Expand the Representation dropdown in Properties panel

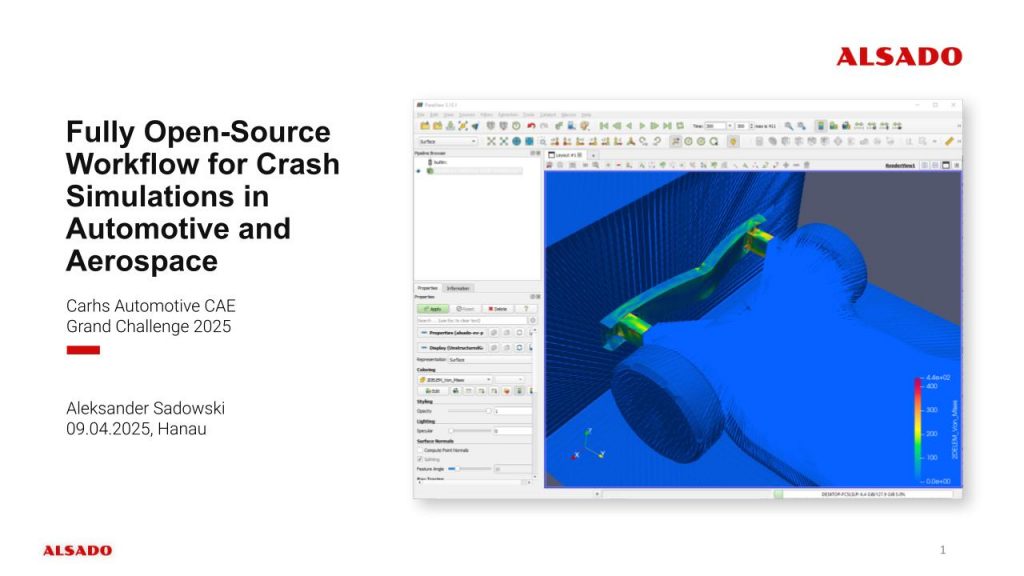(x=490, y=359)
